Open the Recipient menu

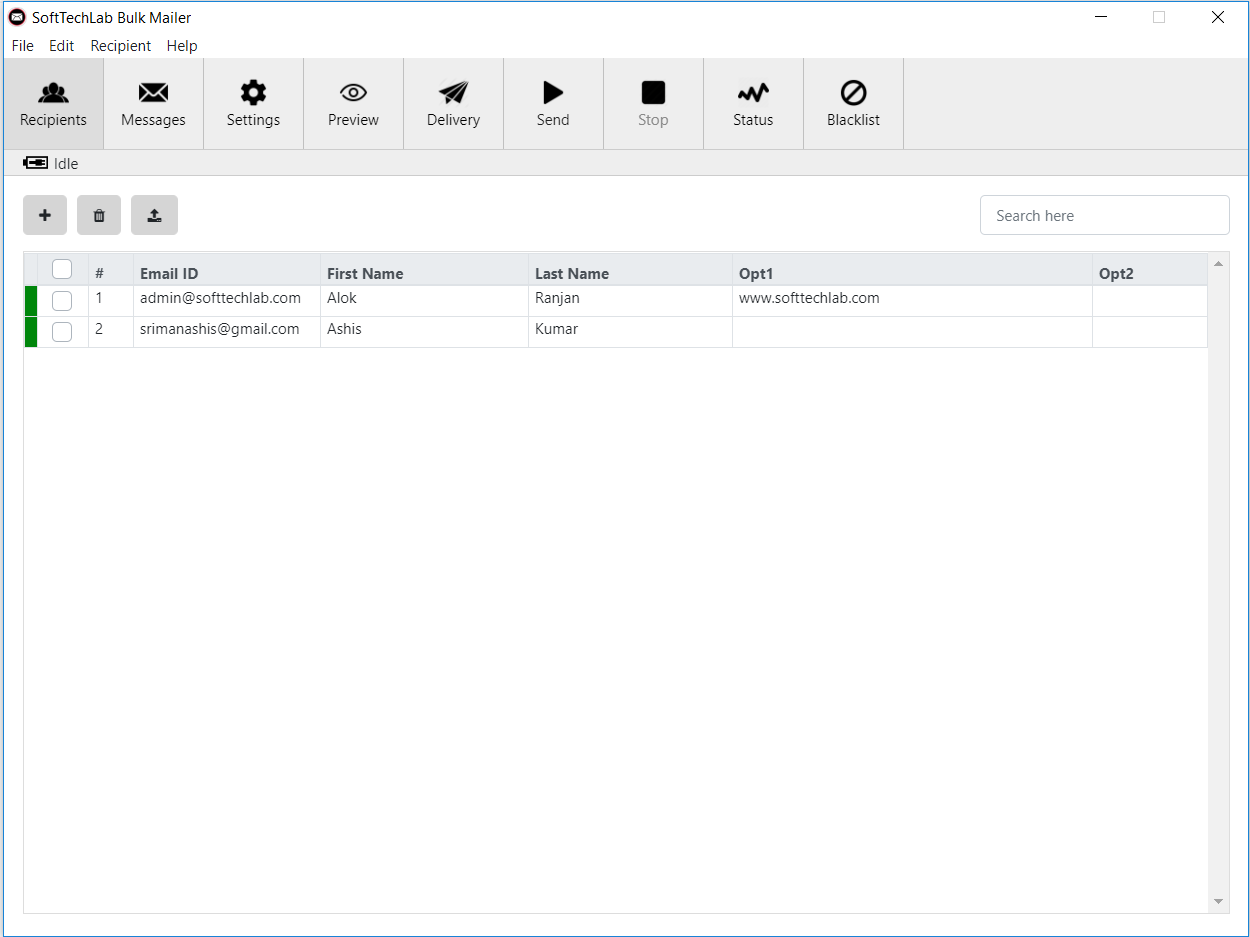point(120,45)
